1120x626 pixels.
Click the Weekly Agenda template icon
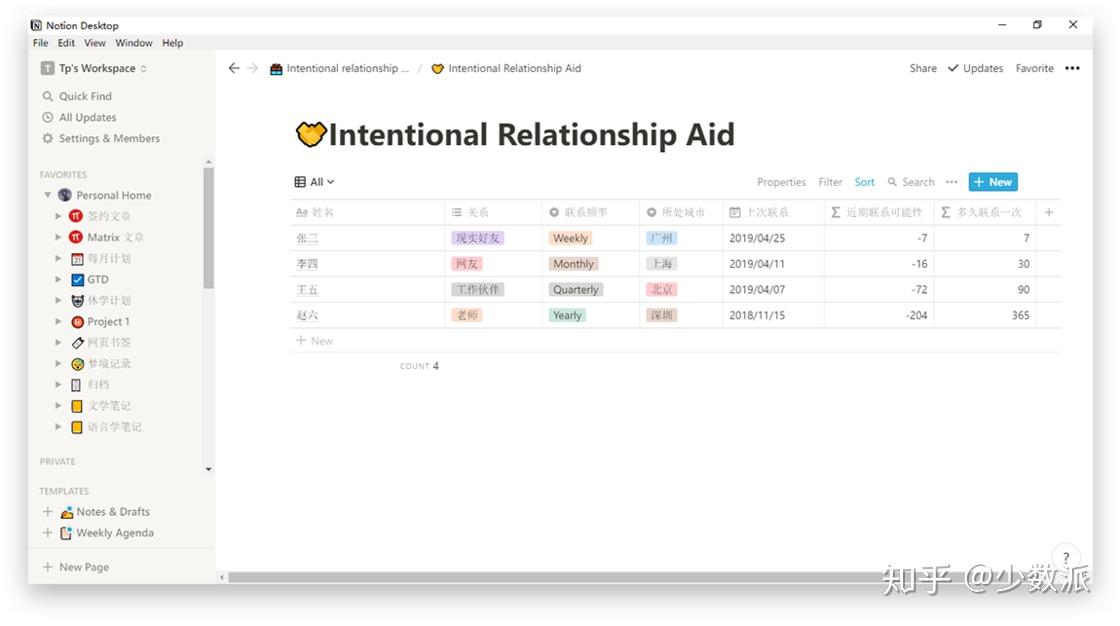(66, 533)
